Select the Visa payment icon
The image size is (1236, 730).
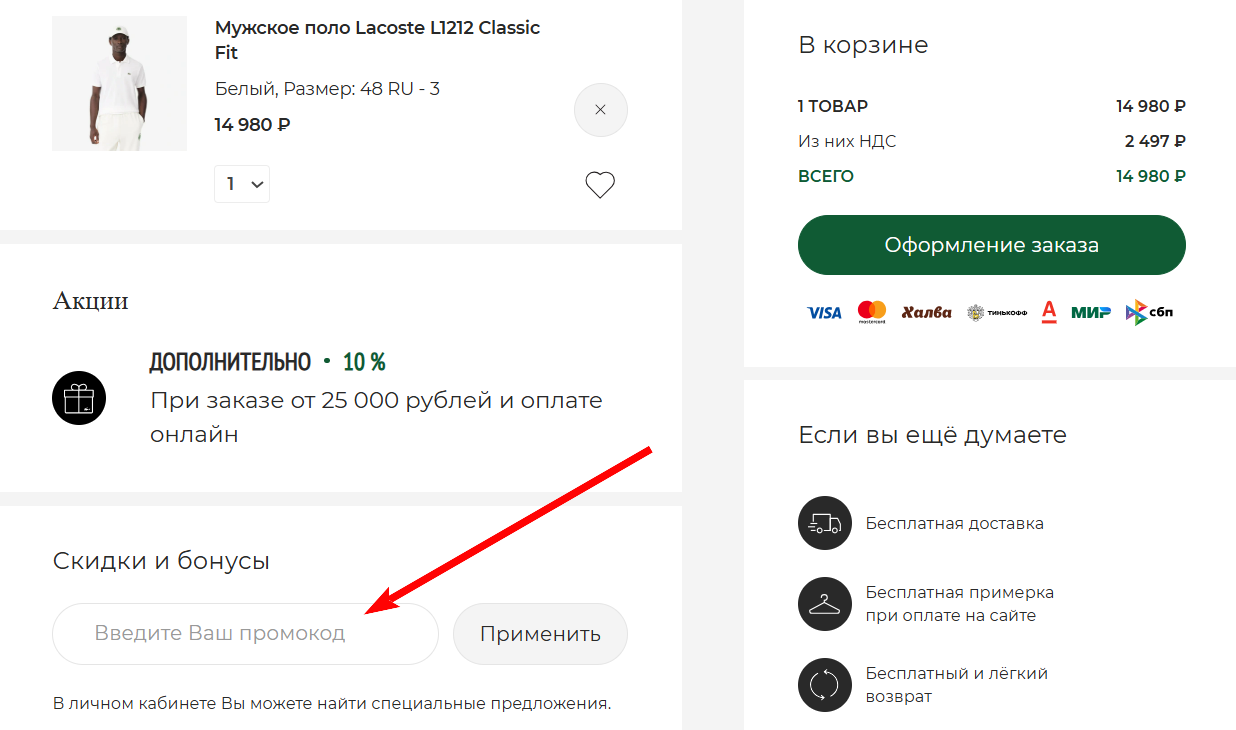[824, 312]
